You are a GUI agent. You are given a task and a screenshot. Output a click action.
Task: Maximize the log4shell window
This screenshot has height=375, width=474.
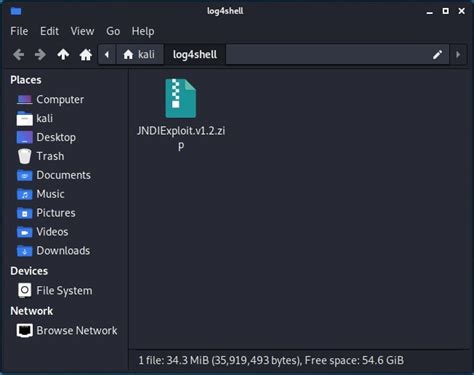[446, 11]
